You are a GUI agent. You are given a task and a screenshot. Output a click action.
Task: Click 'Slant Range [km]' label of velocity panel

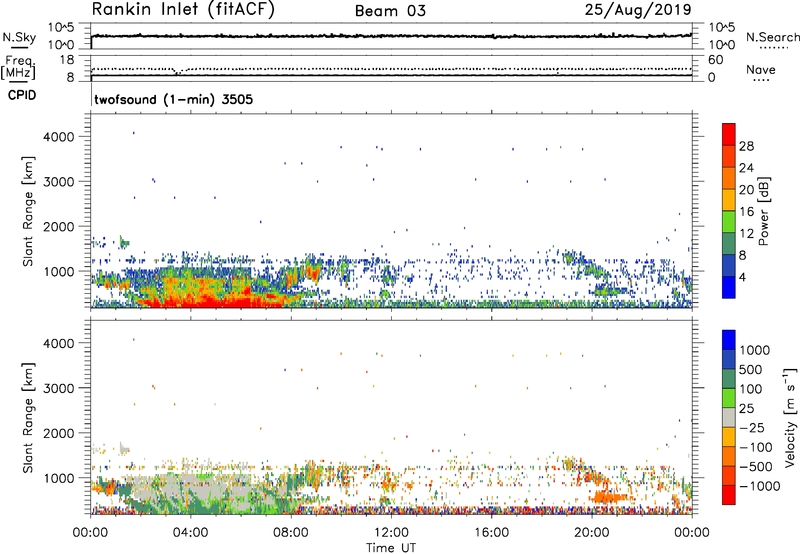(x=28, y=417)
